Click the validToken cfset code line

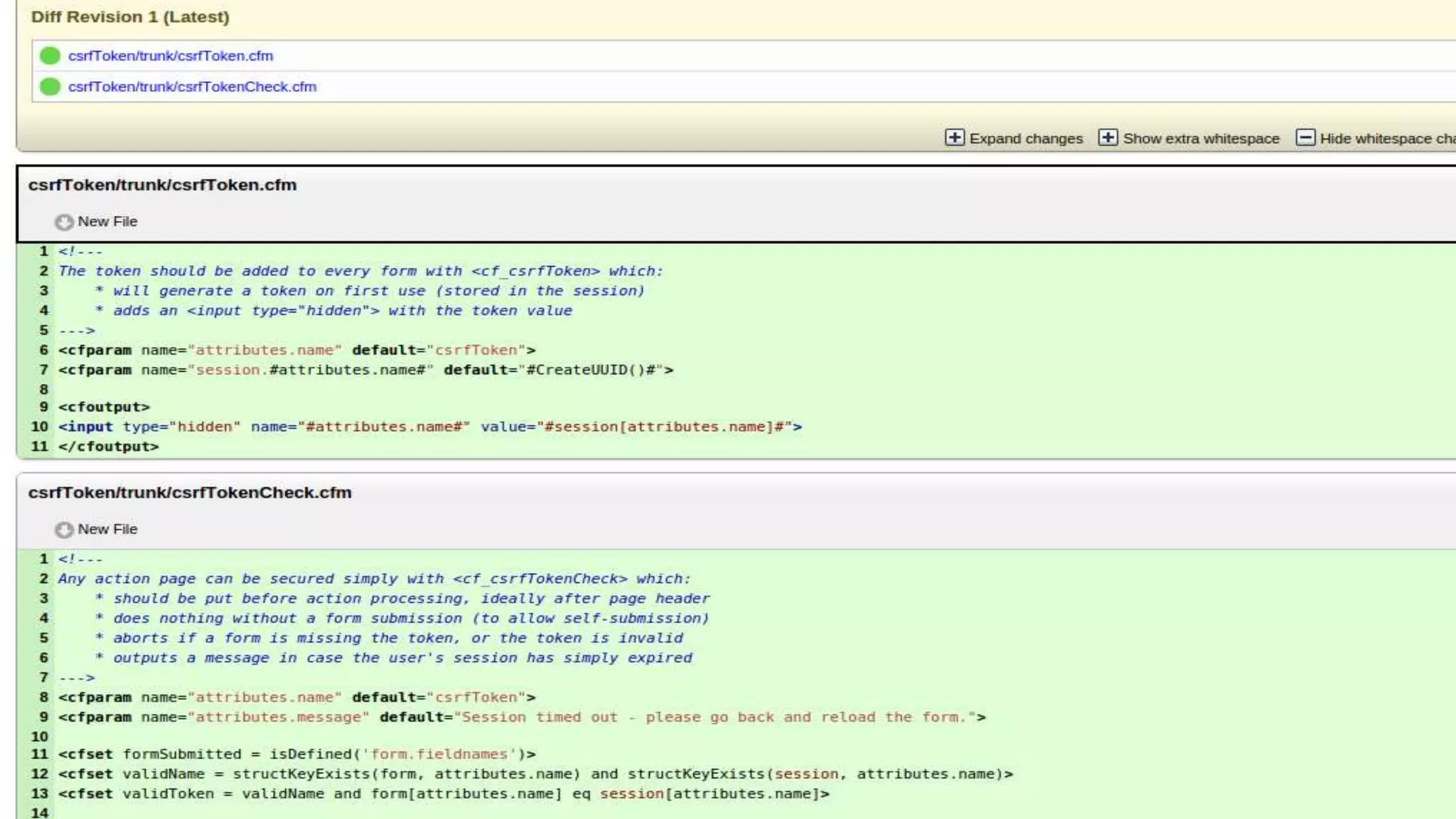[443, 793]
